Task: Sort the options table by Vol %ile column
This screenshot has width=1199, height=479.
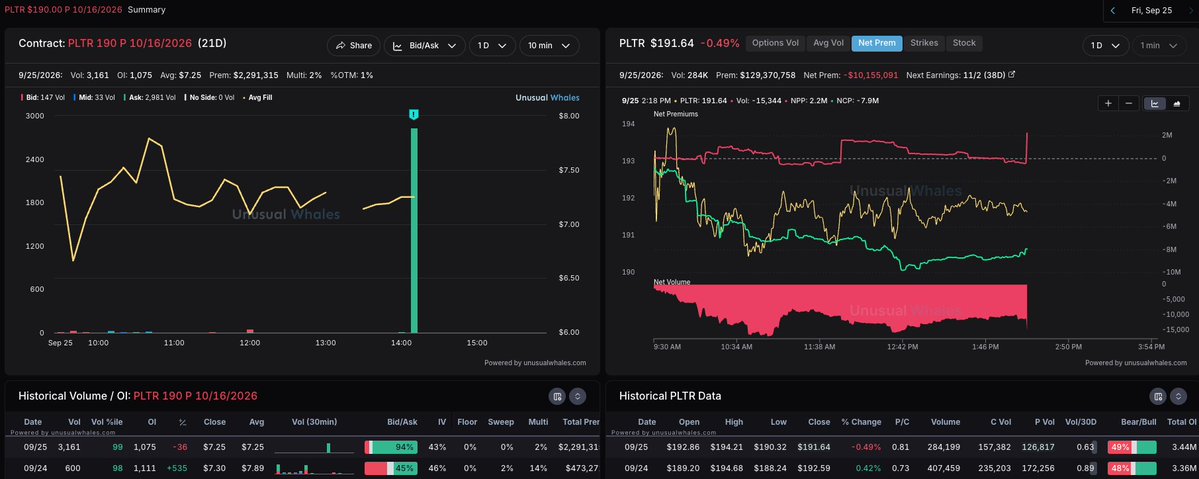Action: pyautogui.click(x=107, y=422)
